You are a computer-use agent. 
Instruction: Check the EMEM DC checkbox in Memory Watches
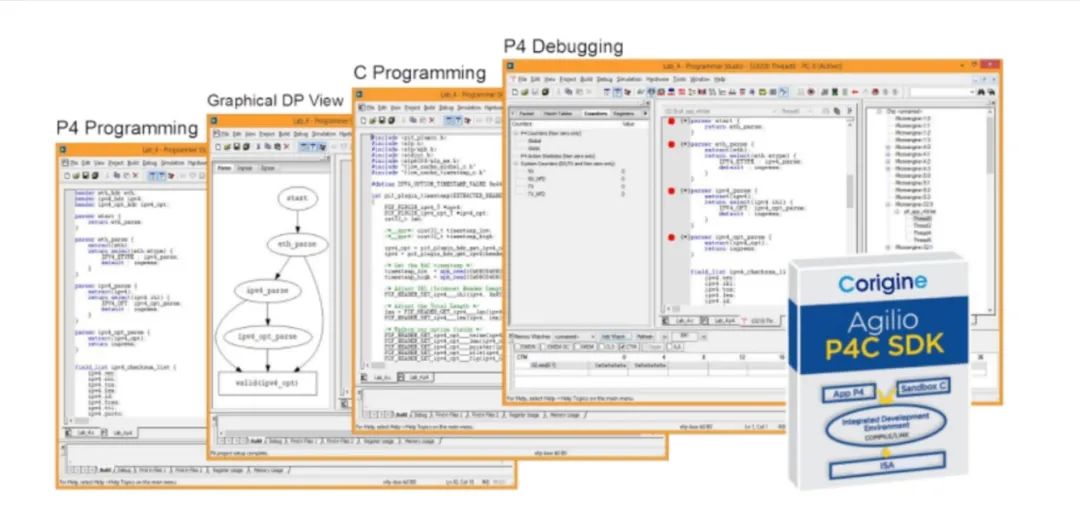tap(543, 347)
